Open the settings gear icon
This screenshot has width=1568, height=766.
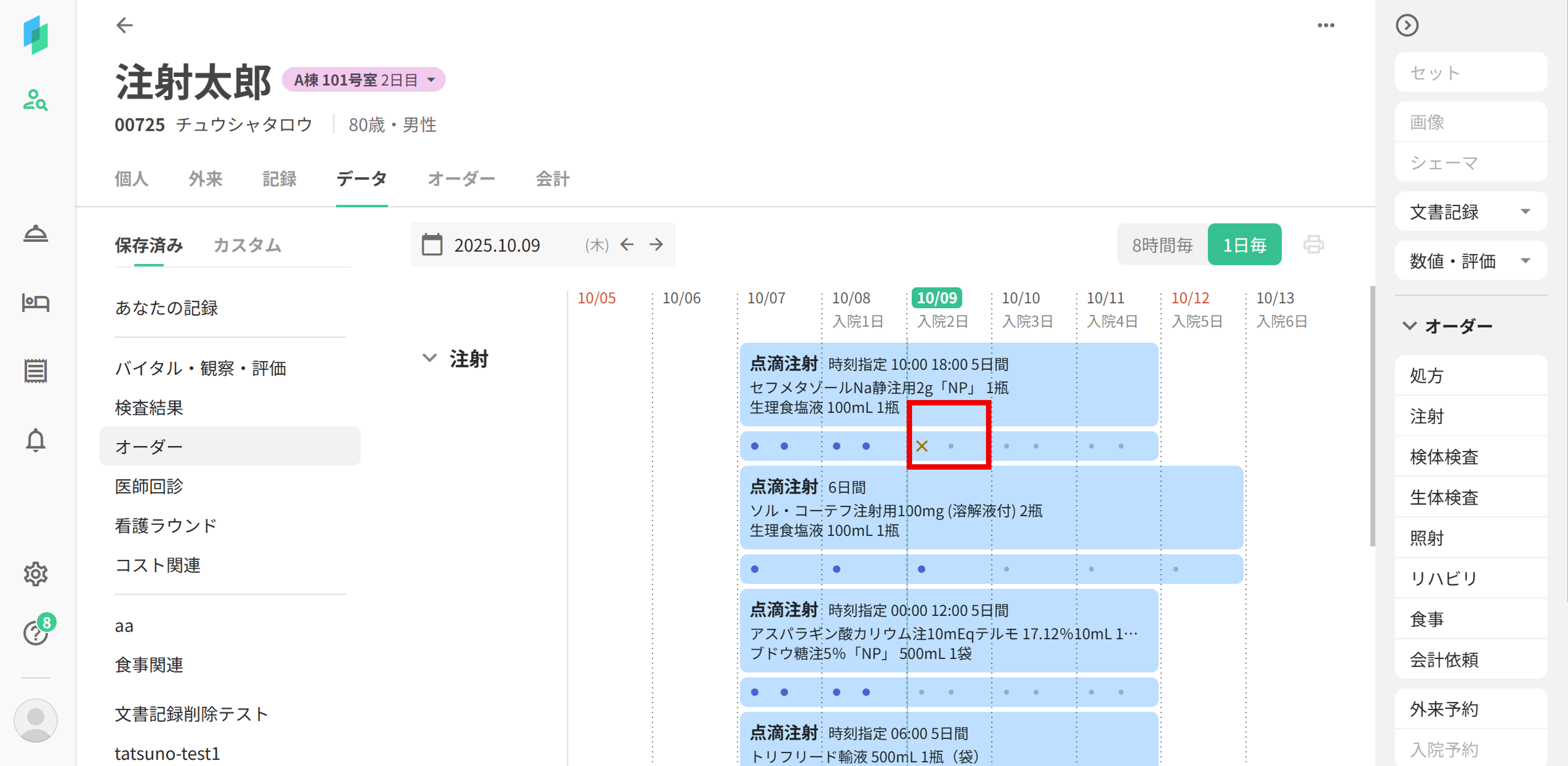coord(35,574)
